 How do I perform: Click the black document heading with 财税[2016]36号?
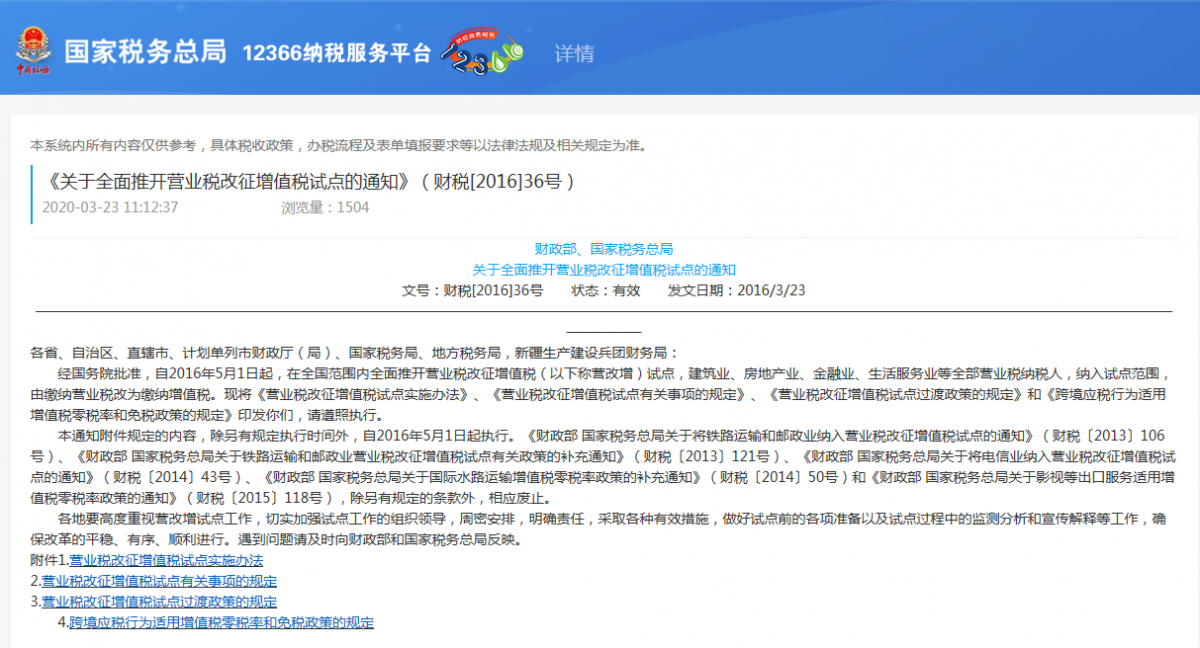[310, 182]
